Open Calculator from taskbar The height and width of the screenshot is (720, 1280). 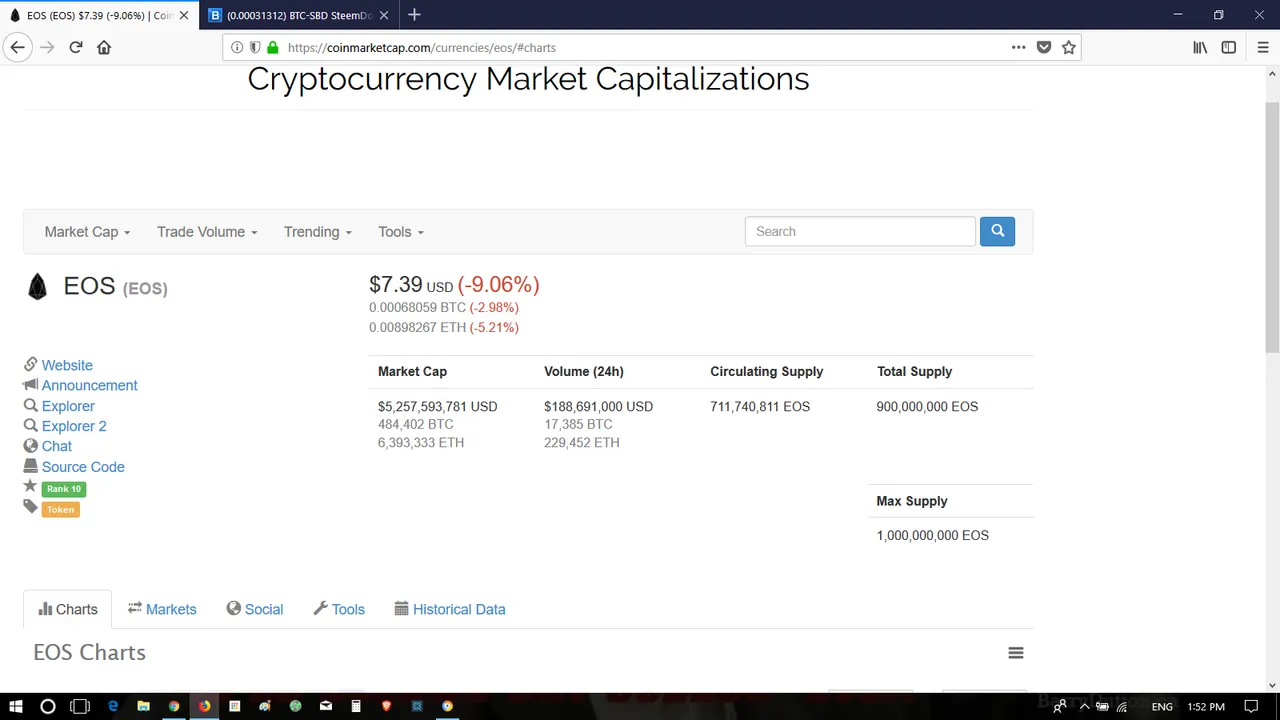[356, 706]
